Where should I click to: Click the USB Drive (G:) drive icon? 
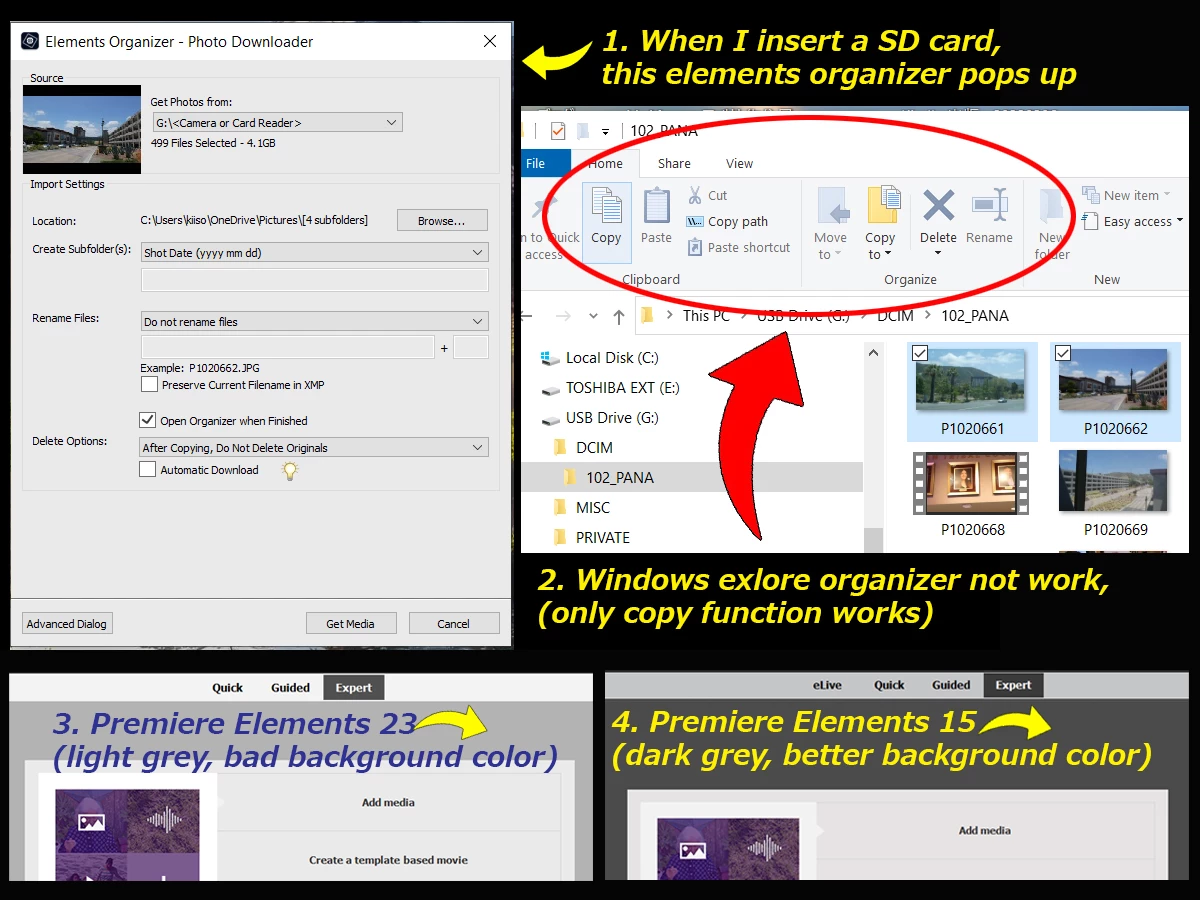[x=550, y=418]
